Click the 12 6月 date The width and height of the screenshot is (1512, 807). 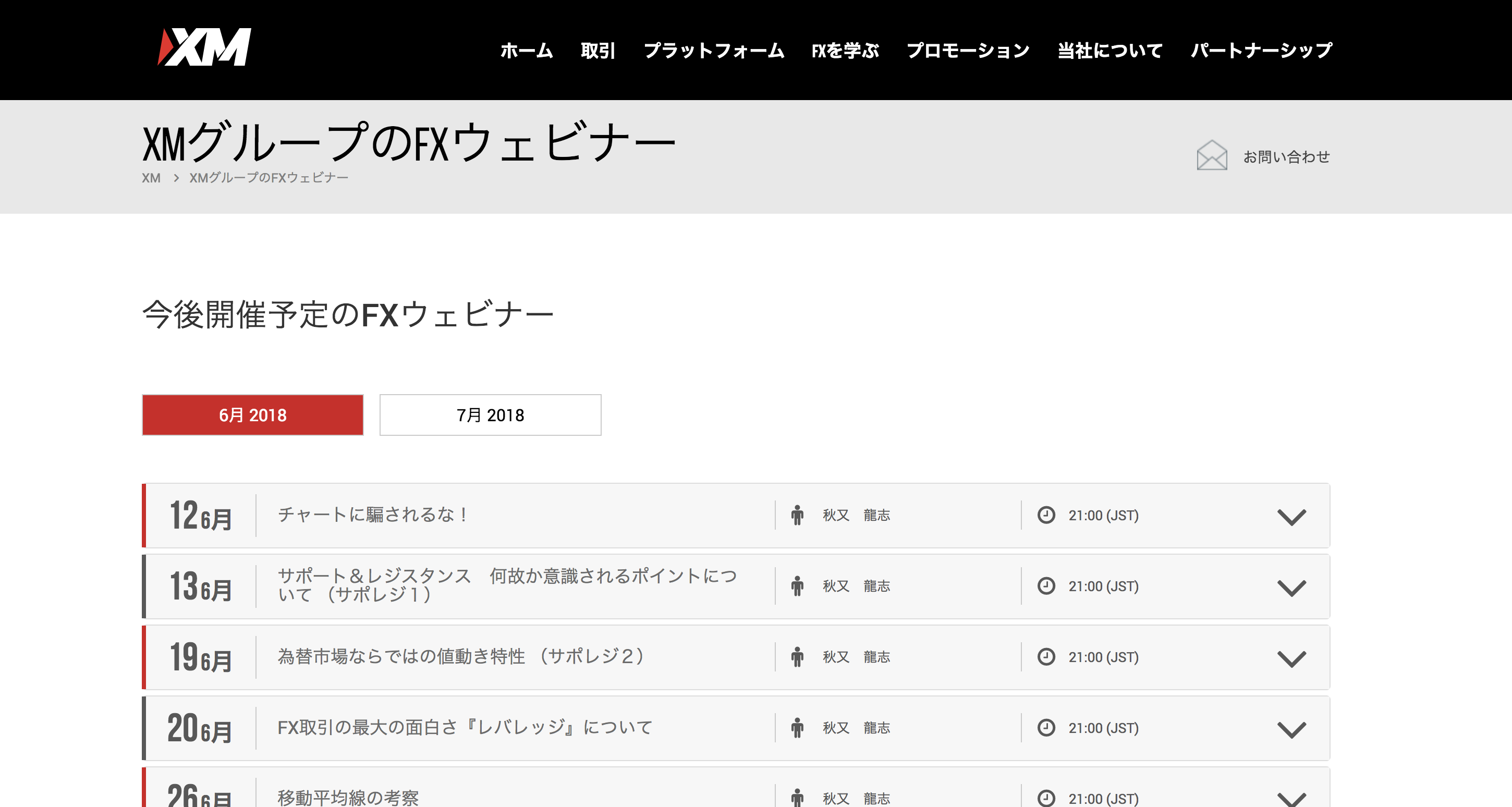201,516
